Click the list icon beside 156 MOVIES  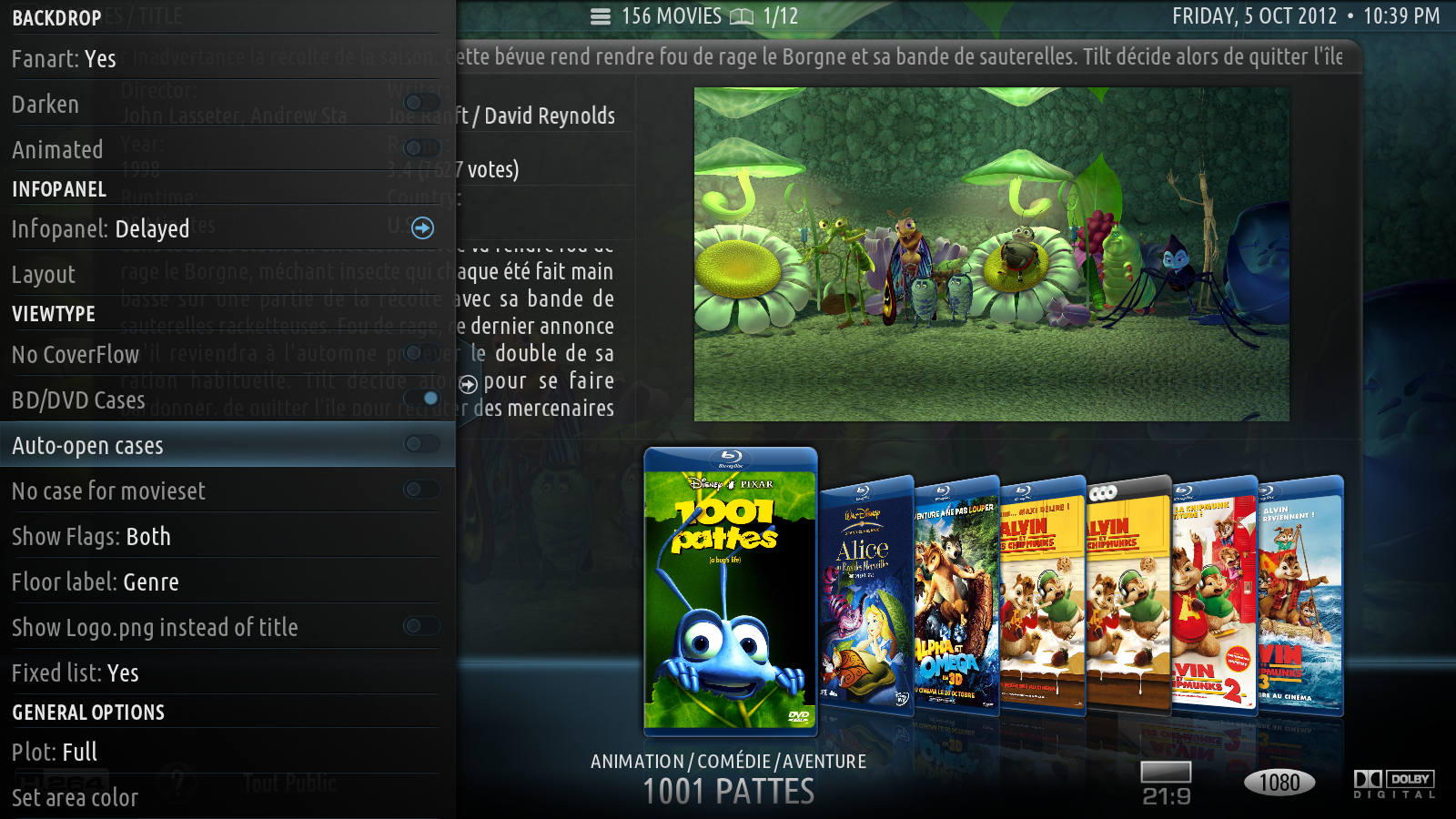point(600,16)
